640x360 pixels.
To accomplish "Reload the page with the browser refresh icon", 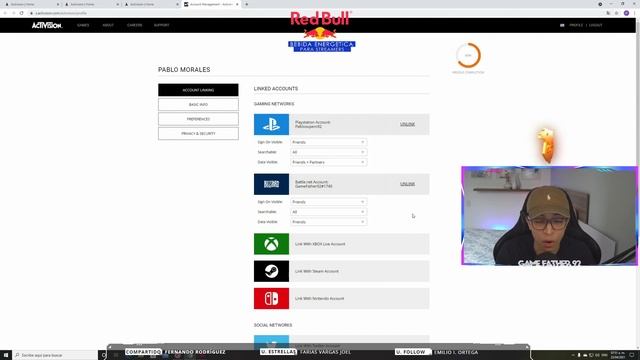I will point(22,13).
